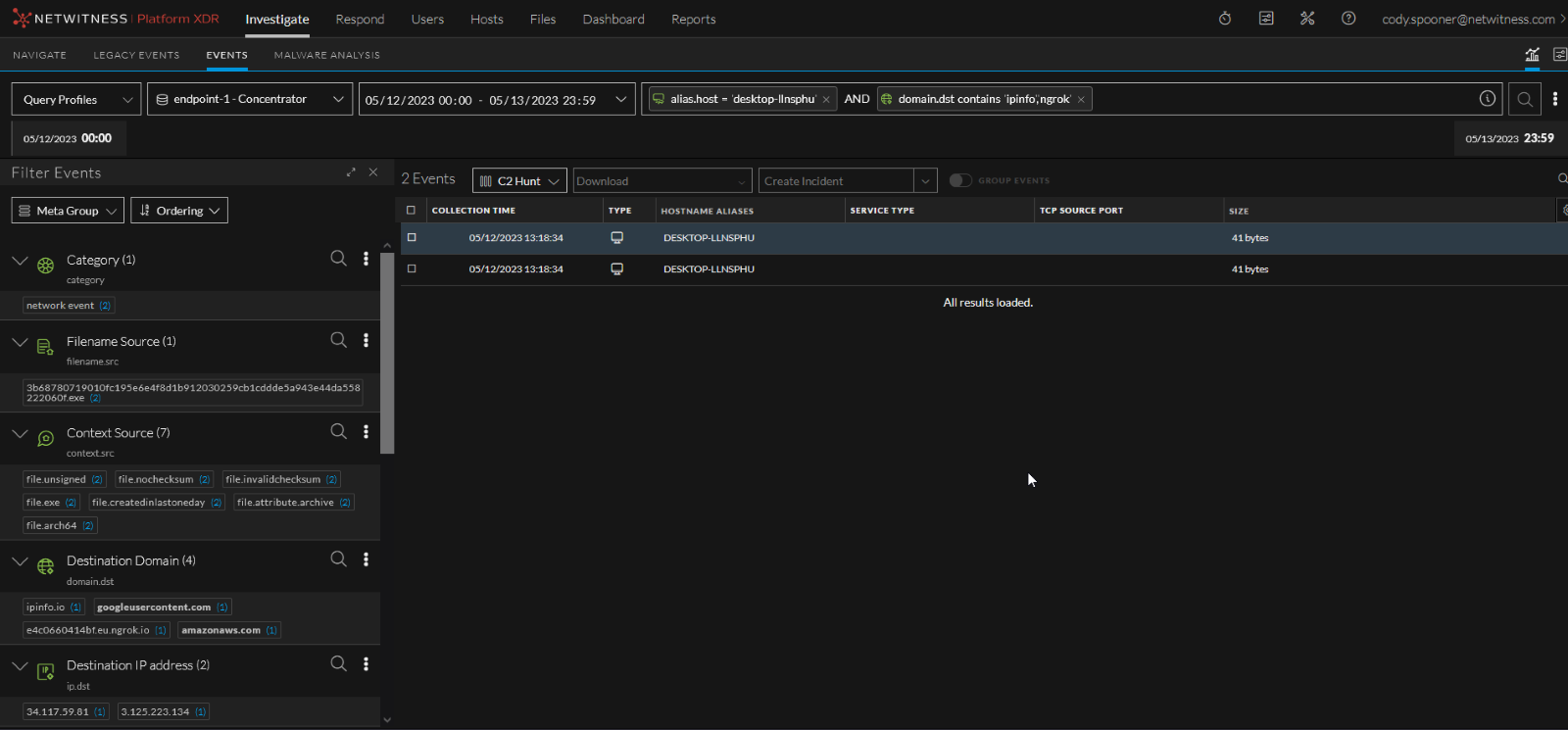Go to the Users menu
1568x730 pixels.
pyautogui.click(x=427, y=19)
